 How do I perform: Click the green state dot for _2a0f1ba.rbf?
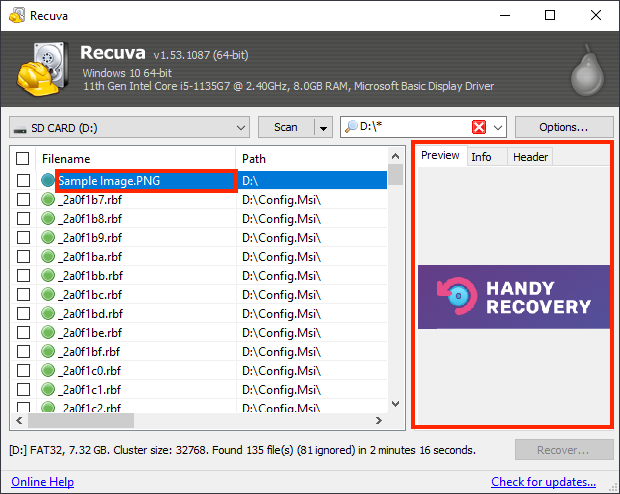tap(48, 256)
